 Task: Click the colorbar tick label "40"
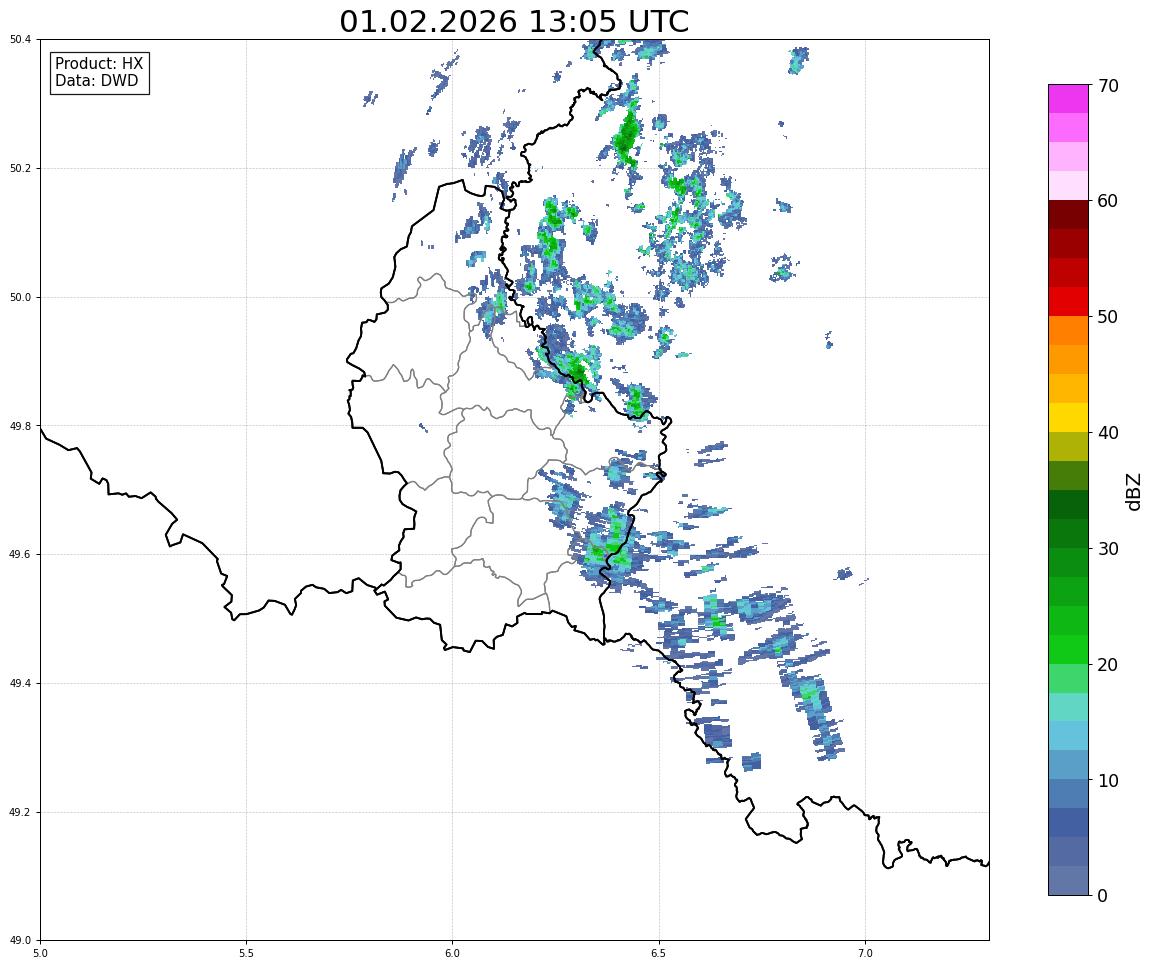1108,433
